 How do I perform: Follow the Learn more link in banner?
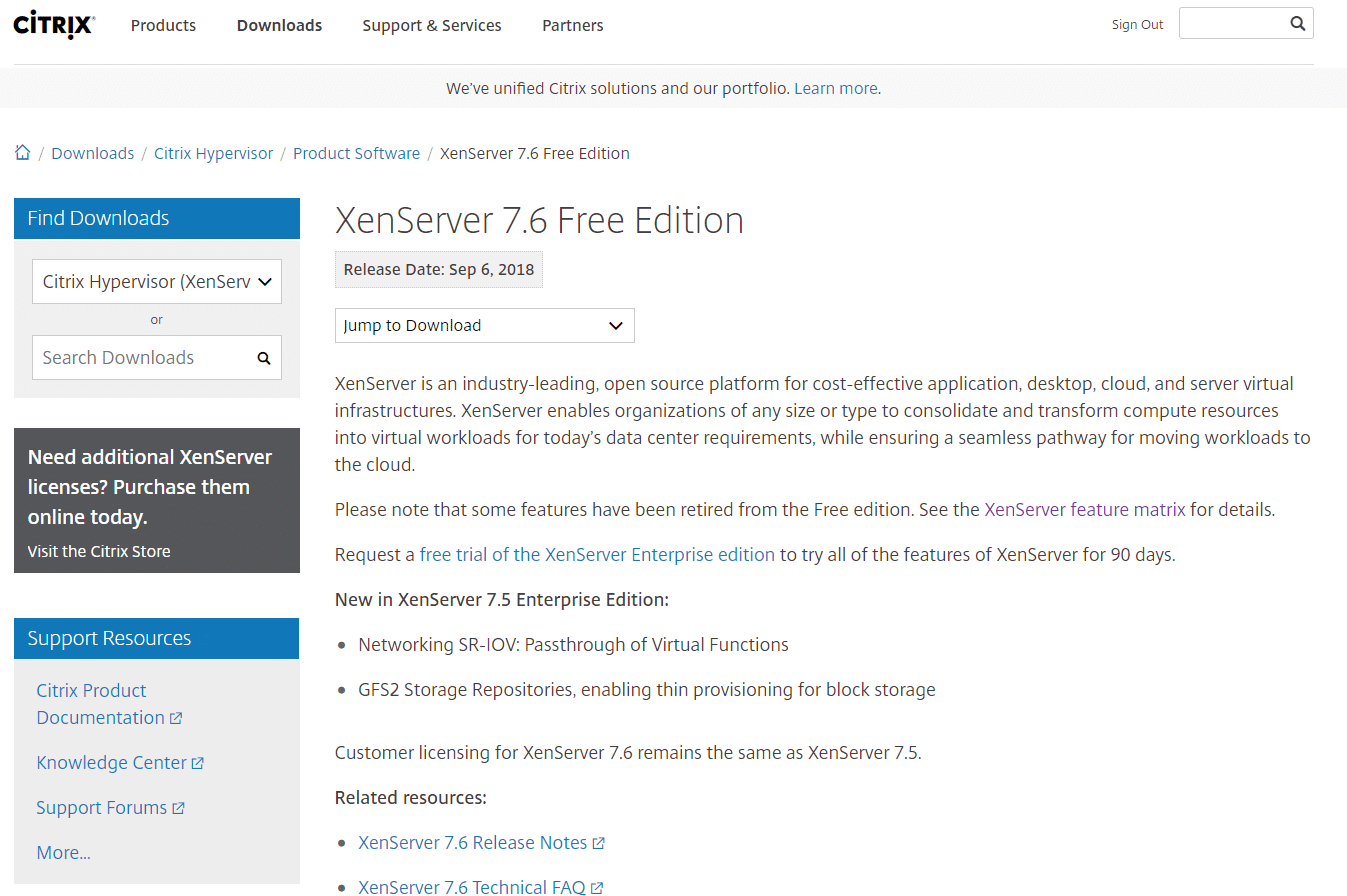point(836,88)
